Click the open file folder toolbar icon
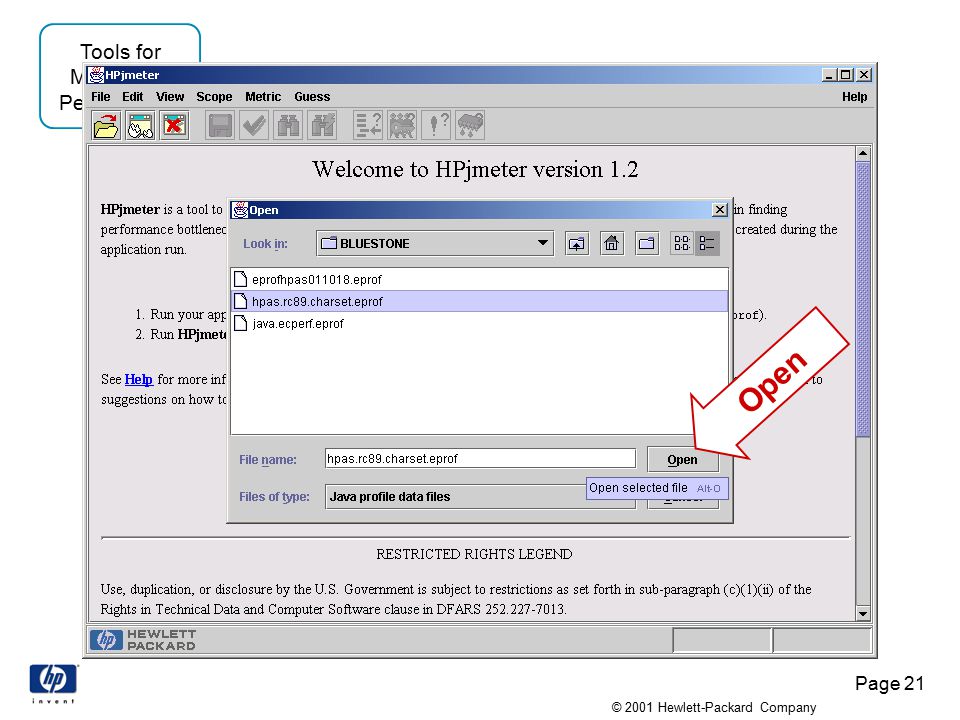Screen dimensions: 960x720 click(106, 126)
